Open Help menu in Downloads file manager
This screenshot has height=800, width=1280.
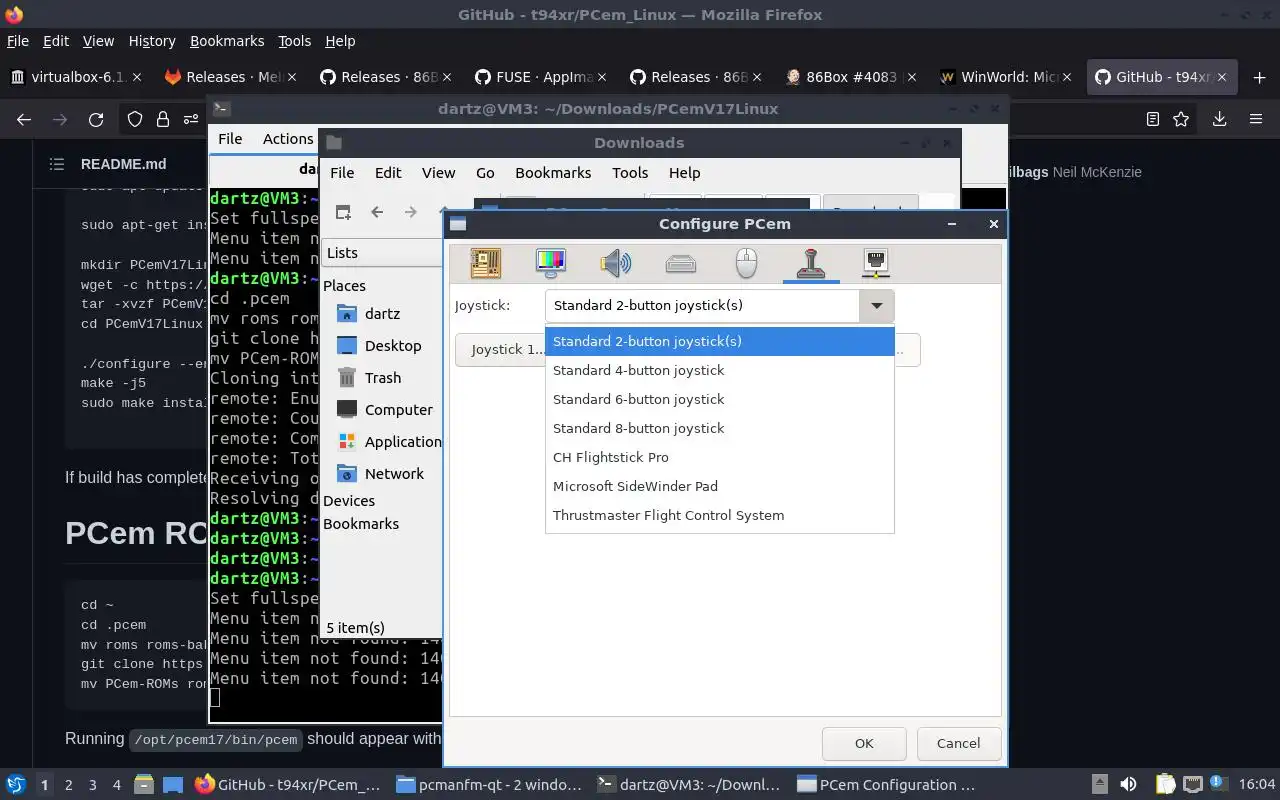(684, 173)
